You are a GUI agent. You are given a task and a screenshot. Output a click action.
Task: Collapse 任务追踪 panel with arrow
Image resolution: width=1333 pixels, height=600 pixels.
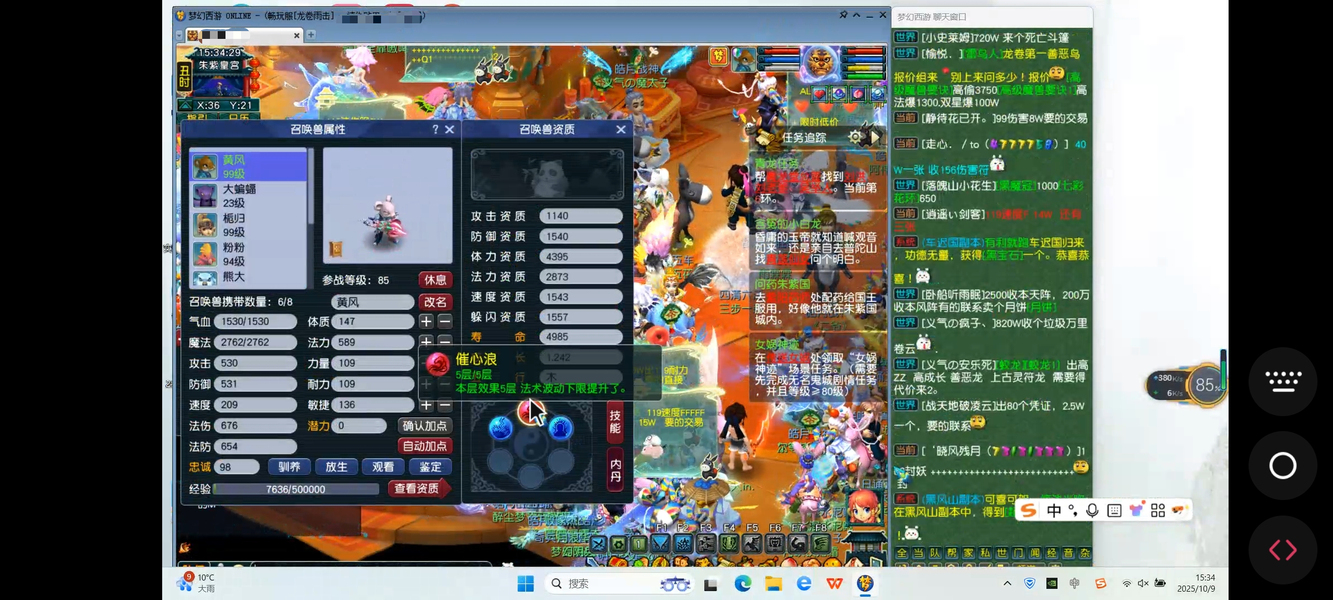coord(874,137)
